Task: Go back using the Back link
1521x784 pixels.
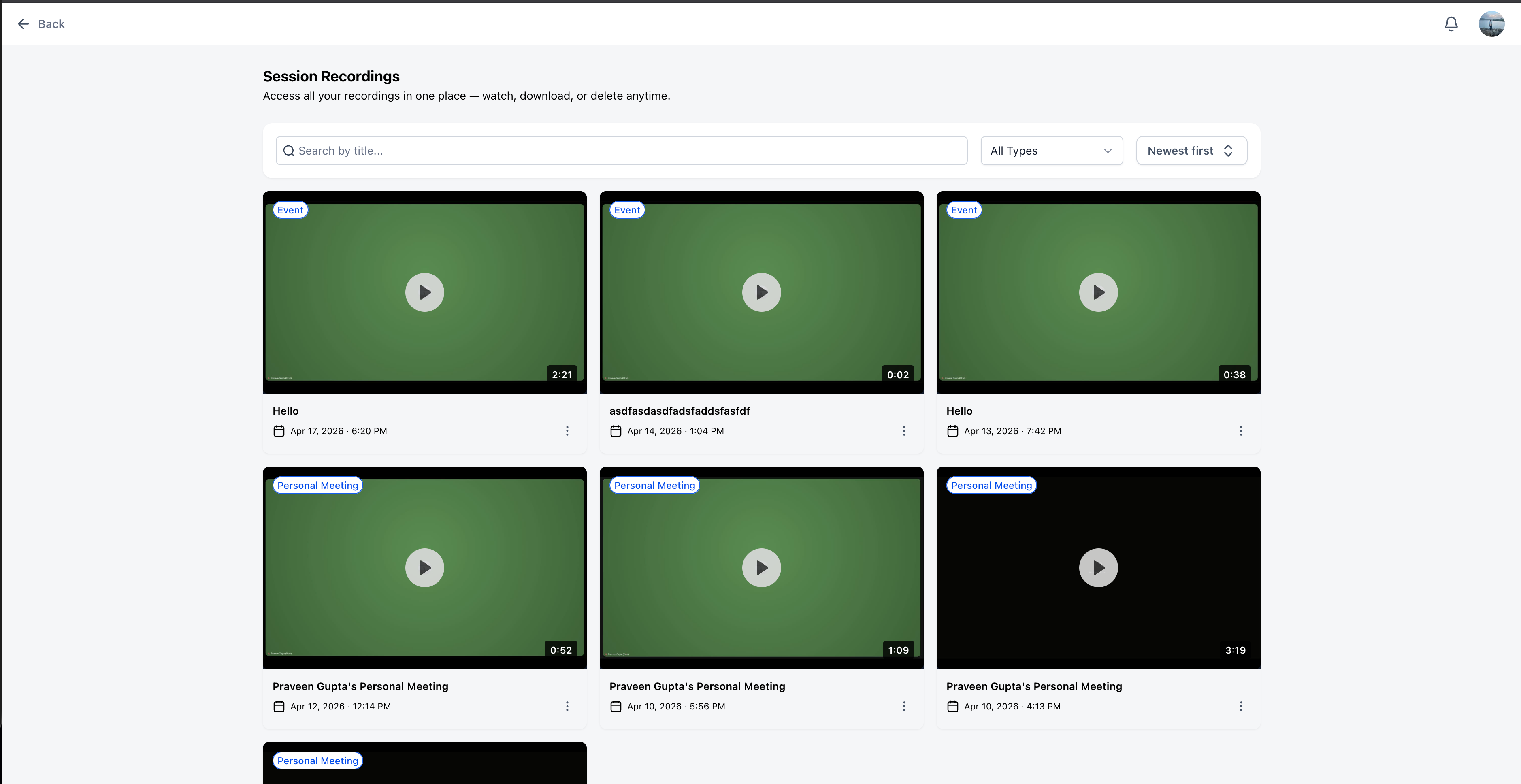Action: [51, 23]
